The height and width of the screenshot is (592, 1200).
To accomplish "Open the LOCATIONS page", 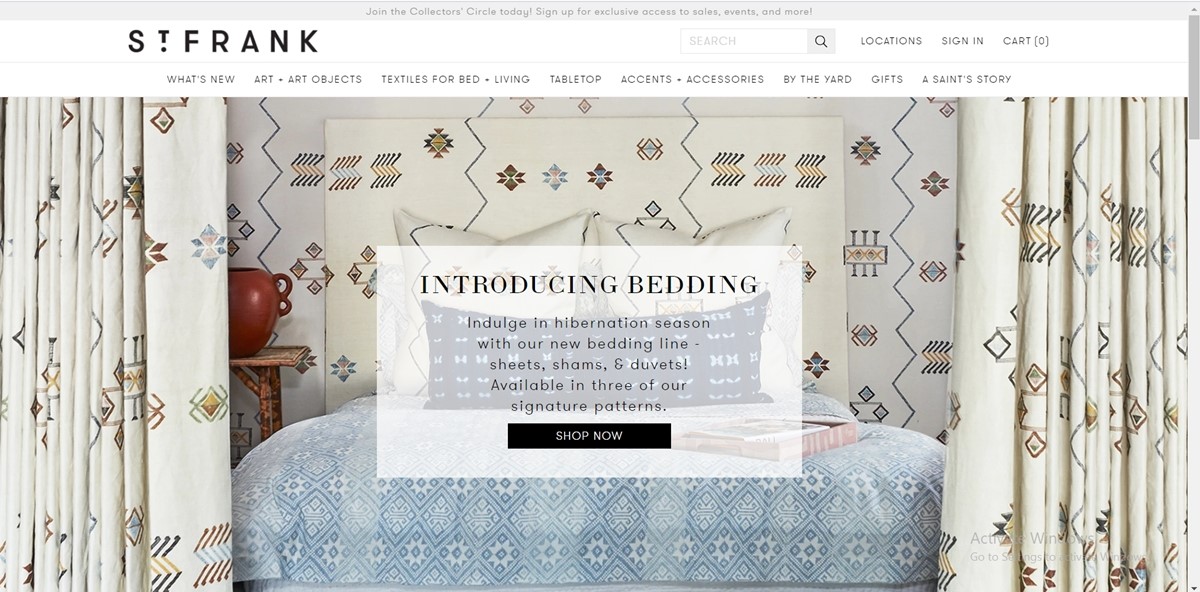I will coord(891,41).
